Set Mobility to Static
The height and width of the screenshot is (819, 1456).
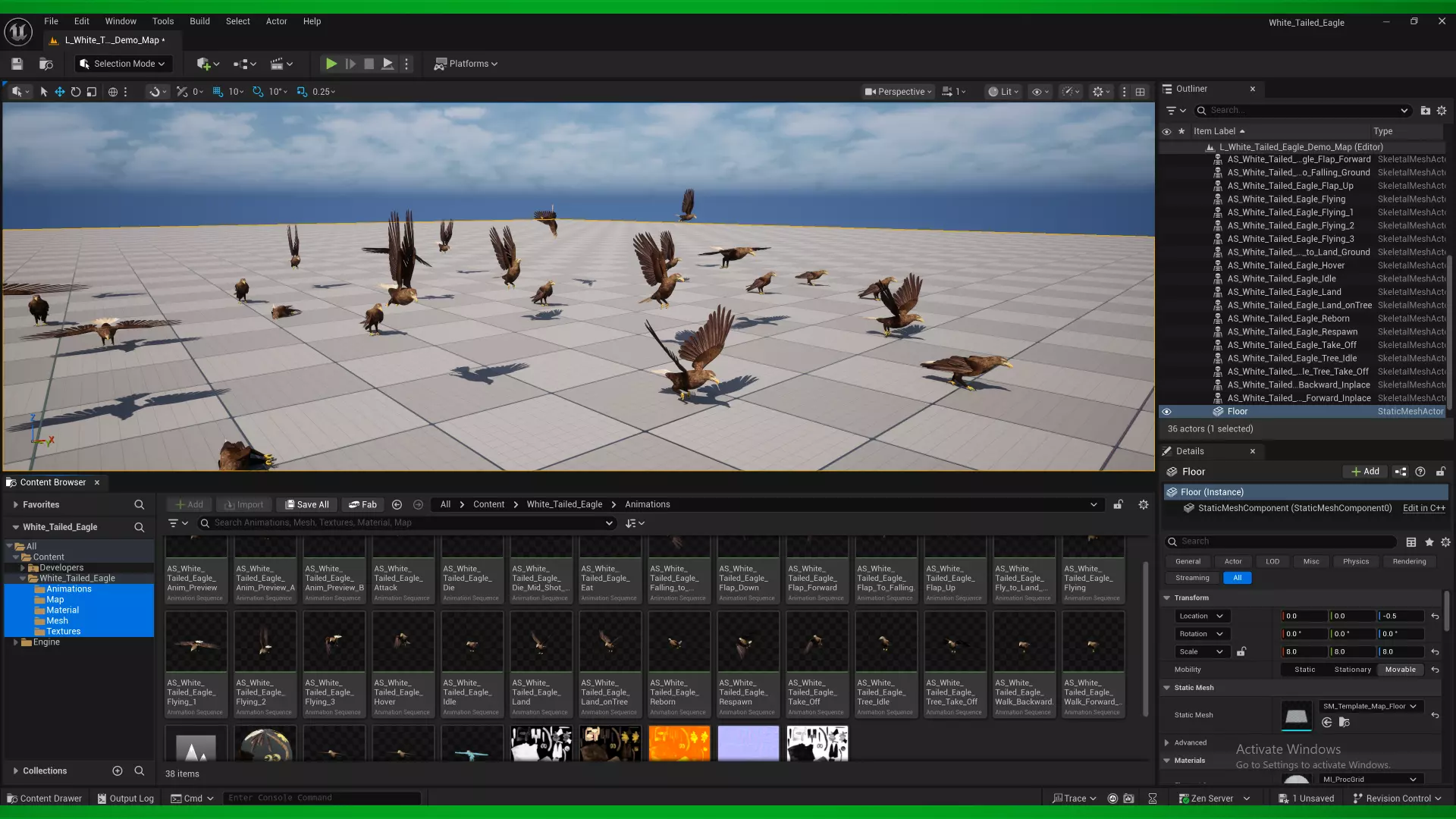pos(1304,670)
